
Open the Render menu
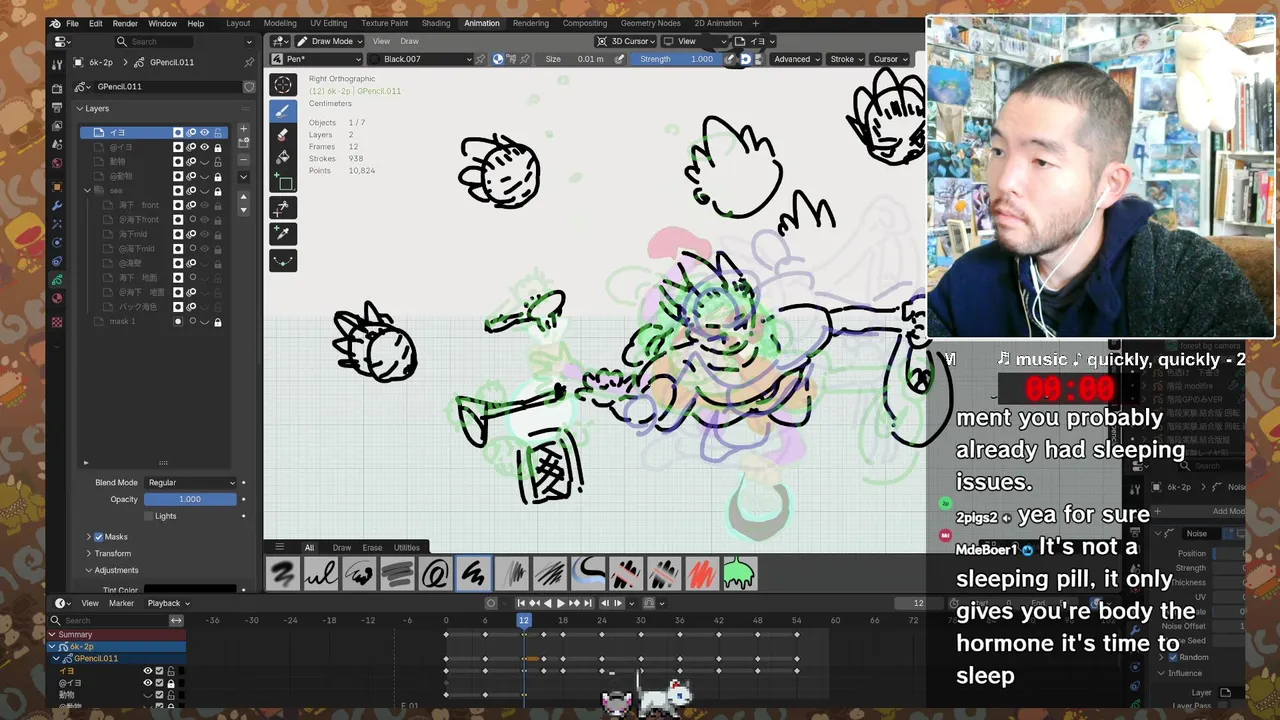(125, 23)
